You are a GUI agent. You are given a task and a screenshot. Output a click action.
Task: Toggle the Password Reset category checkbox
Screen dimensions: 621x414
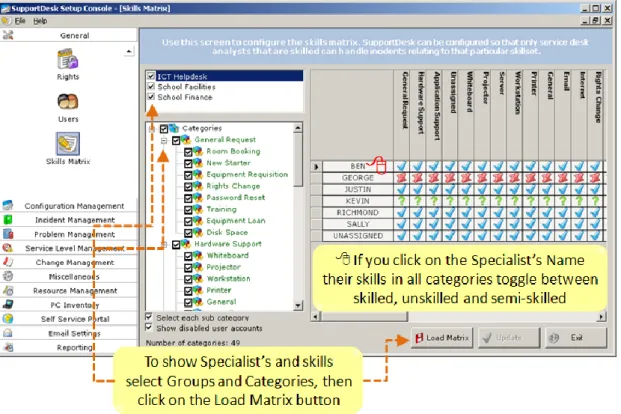188,198
